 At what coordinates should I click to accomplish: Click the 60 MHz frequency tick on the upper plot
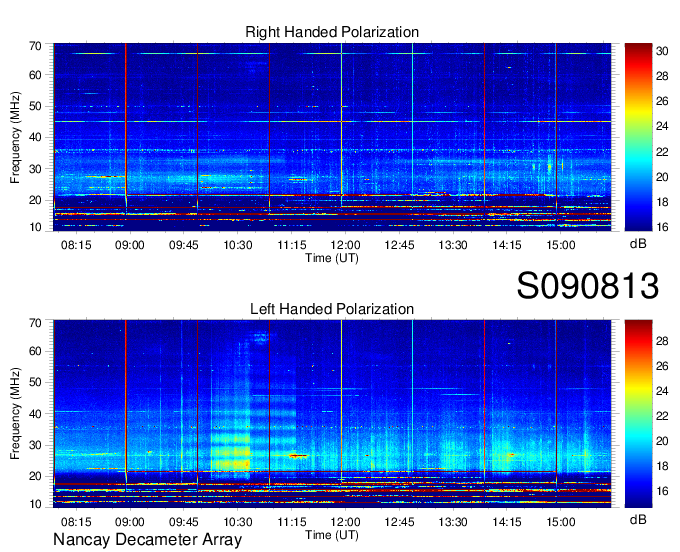(x=35, y=75)
